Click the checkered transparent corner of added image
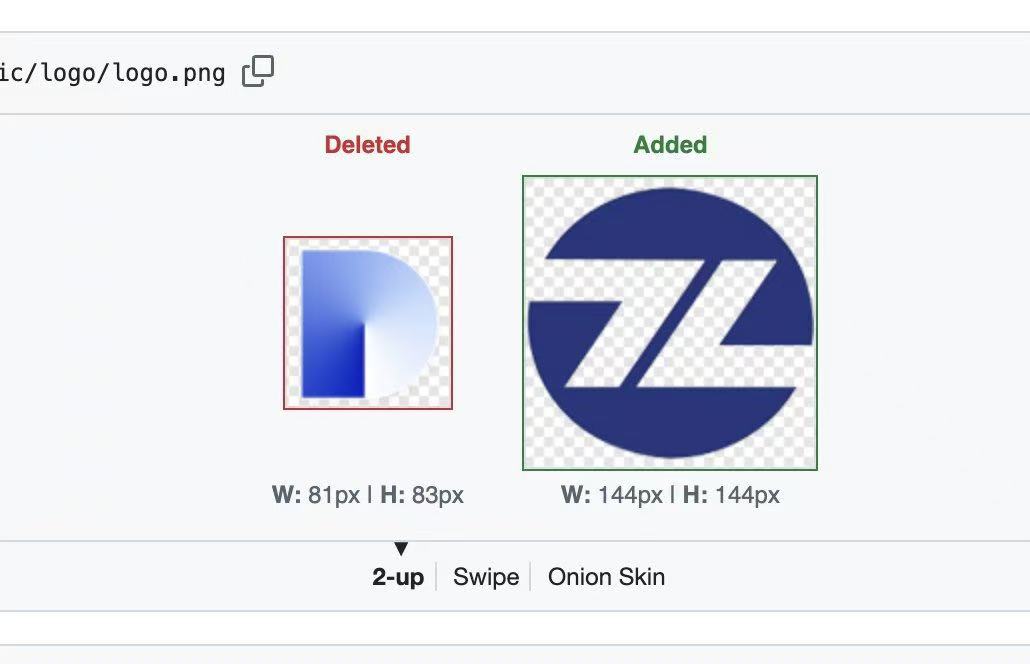 tap(541, 194)
